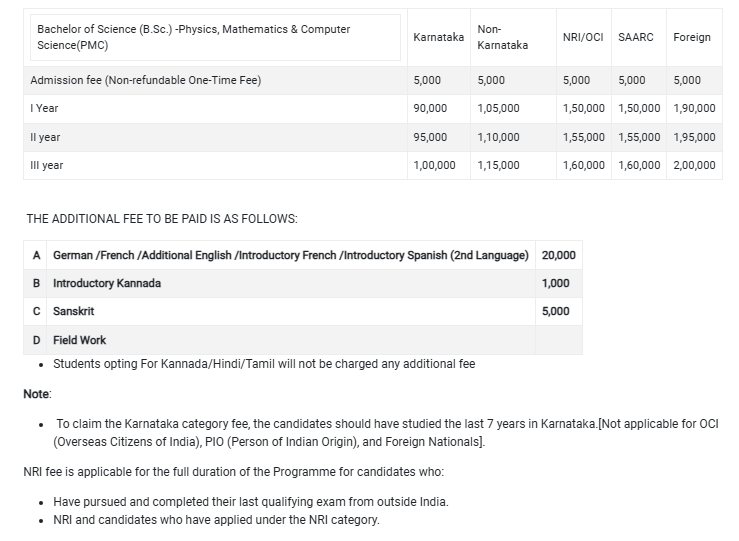Click the Admission fee row label

(x=146, y=80)
